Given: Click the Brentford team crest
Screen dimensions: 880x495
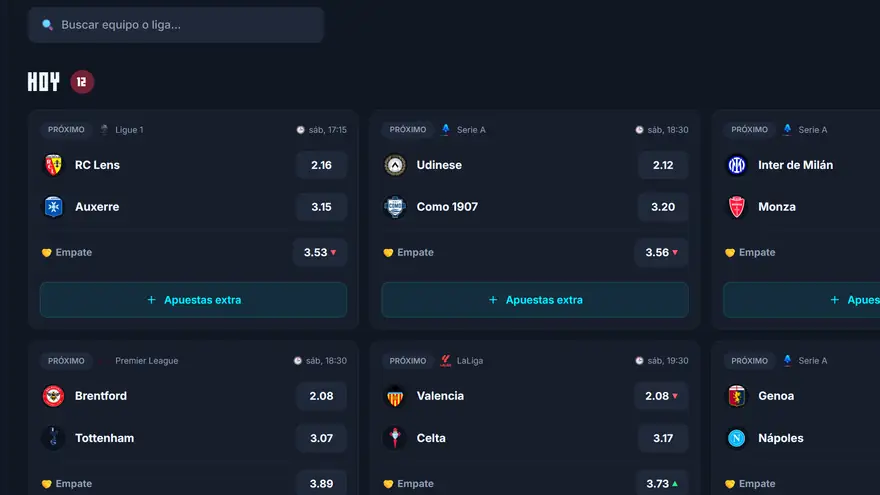Looking at the screenshot, I should 53,396.
